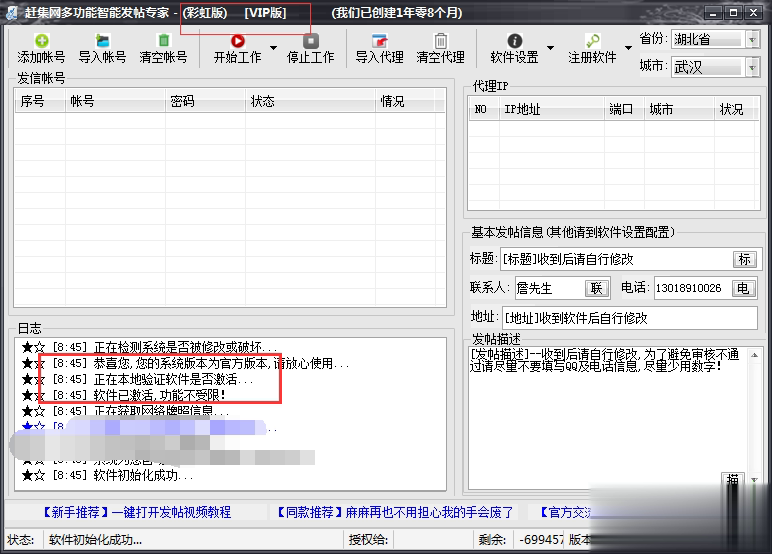Start work with the 开始工作 icon
Screen dimensions: 772x554
[x=238, y=40]
